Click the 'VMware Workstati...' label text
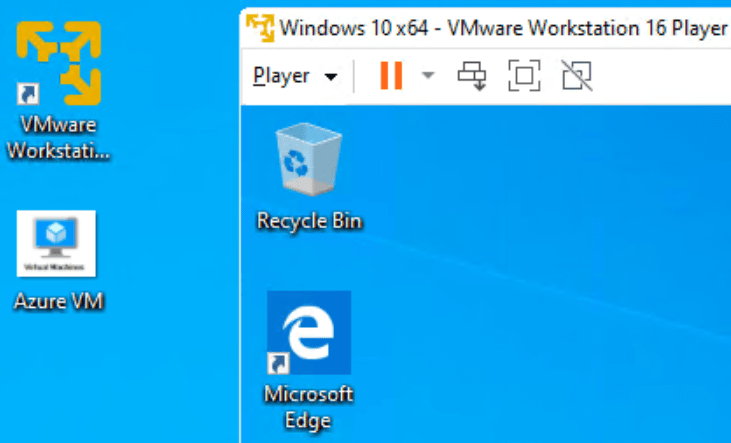This screenshot has height=443, width=731. 59,138
